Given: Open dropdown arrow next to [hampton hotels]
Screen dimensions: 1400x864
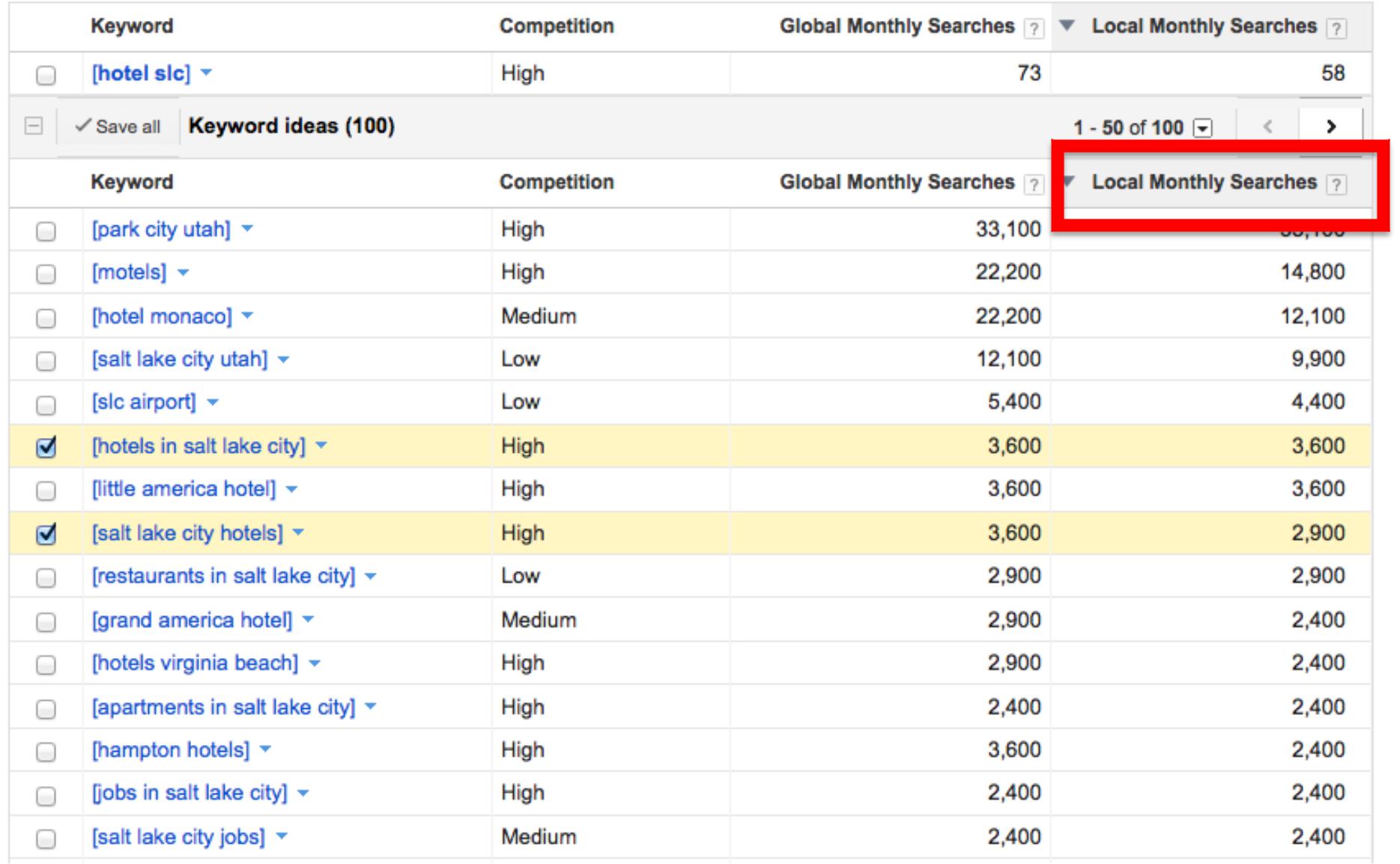Looking at the screenshot, I should tap(265, 749).
